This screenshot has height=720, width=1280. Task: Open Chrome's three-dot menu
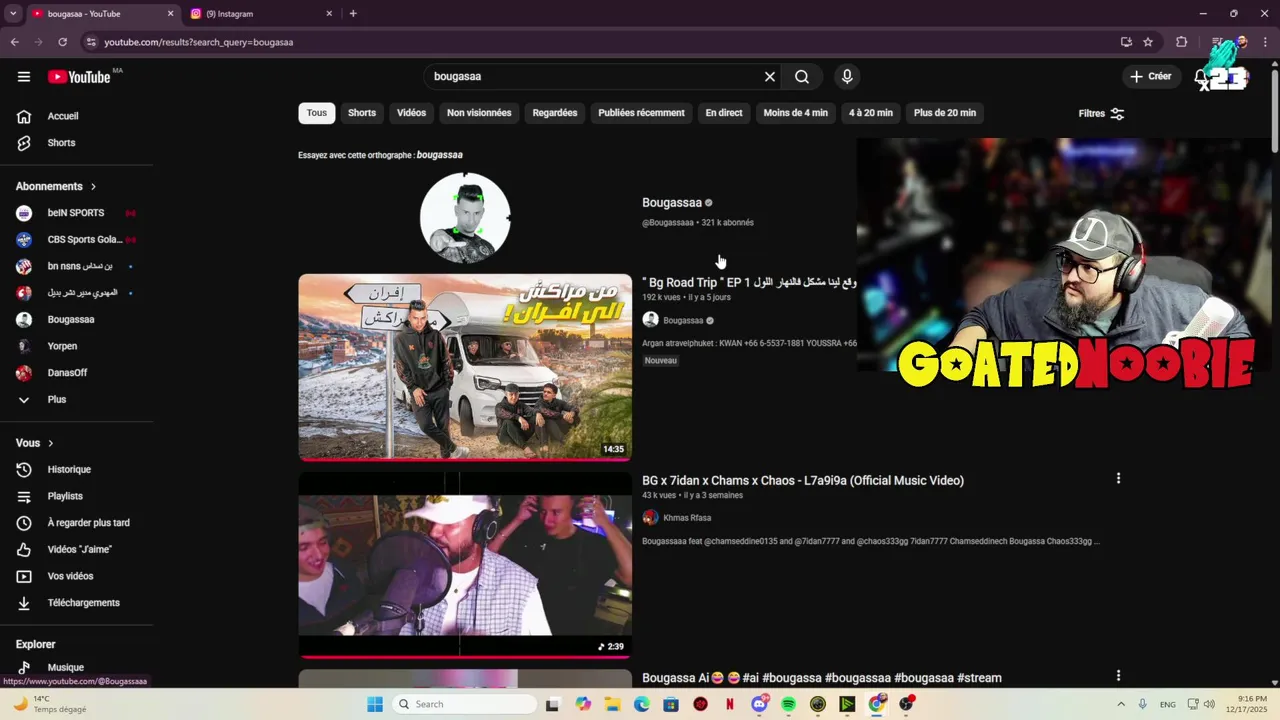click(1266, 42)
